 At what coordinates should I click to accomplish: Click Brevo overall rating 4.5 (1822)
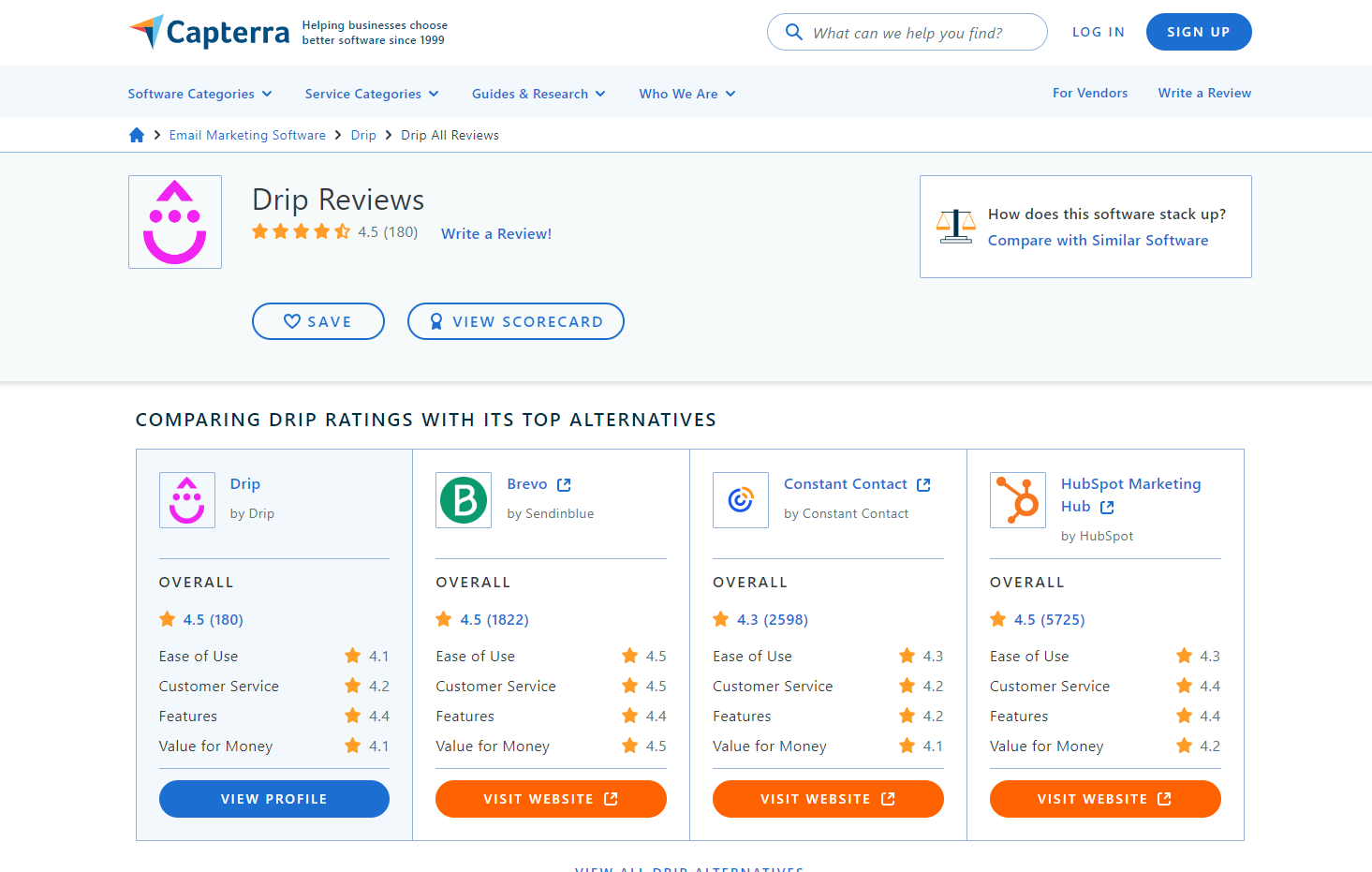point(494,619)
